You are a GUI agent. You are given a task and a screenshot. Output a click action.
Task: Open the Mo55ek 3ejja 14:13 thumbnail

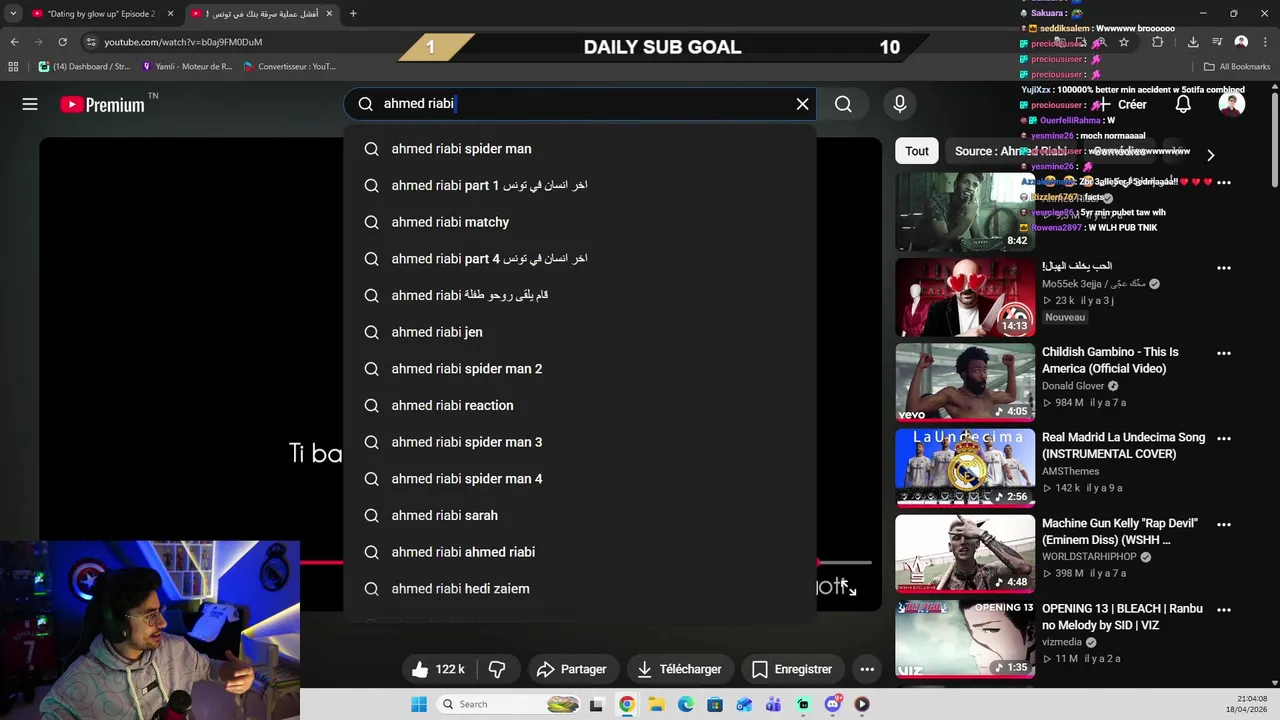[965, 297]
